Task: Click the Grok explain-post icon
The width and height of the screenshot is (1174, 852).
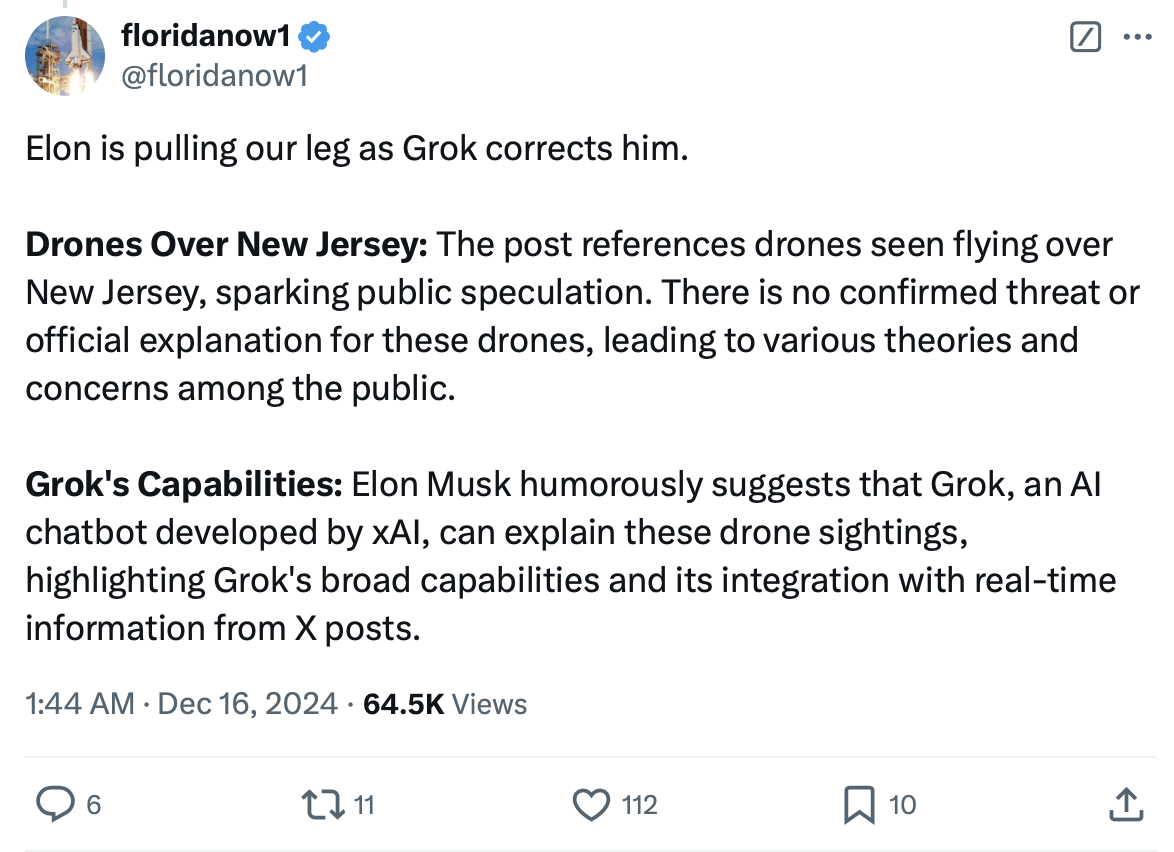Action: [1085, 38]
